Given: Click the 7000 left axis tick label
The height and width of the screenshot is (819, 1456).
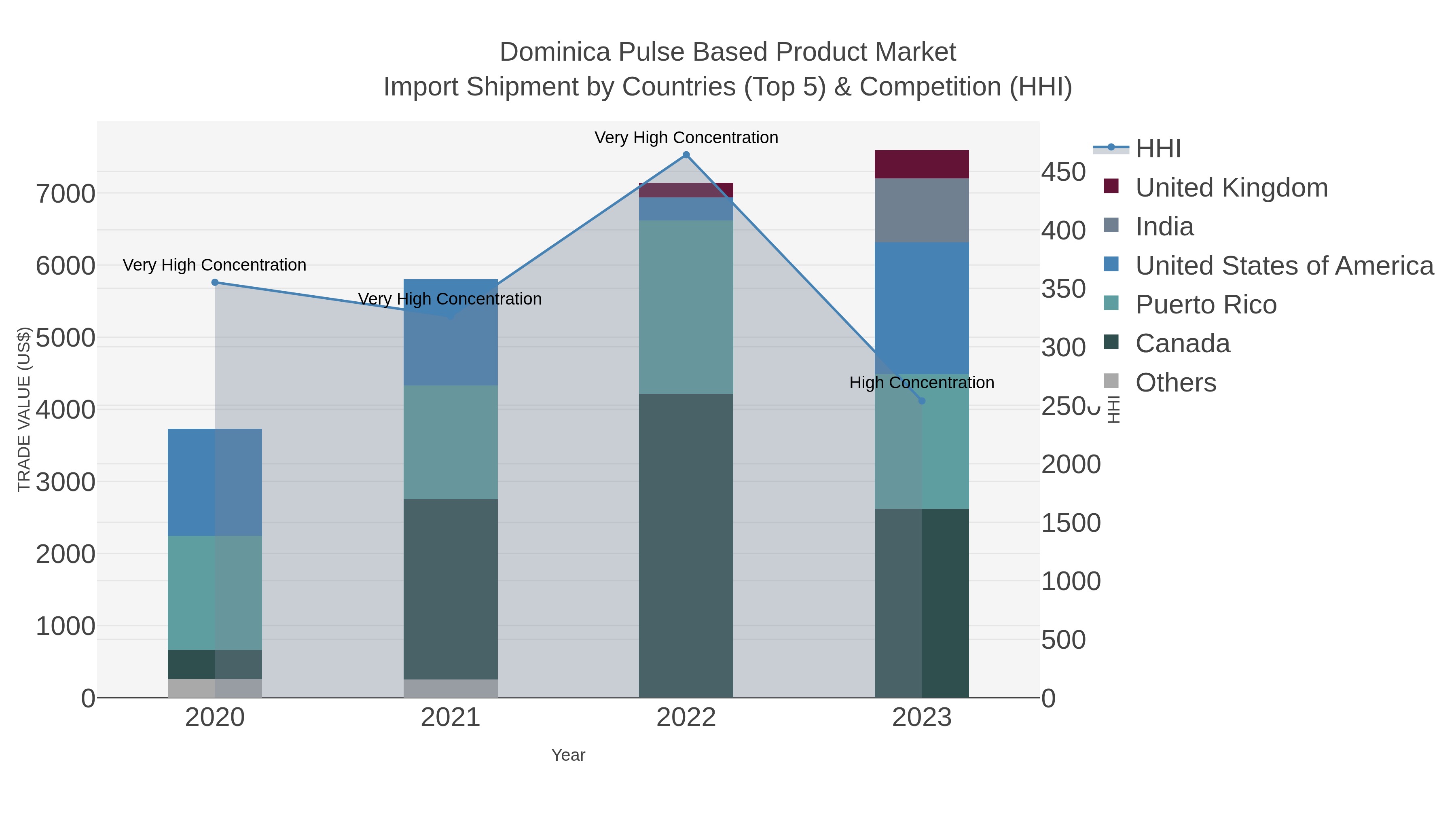Looking at the screenshot, I should [66, 194].
